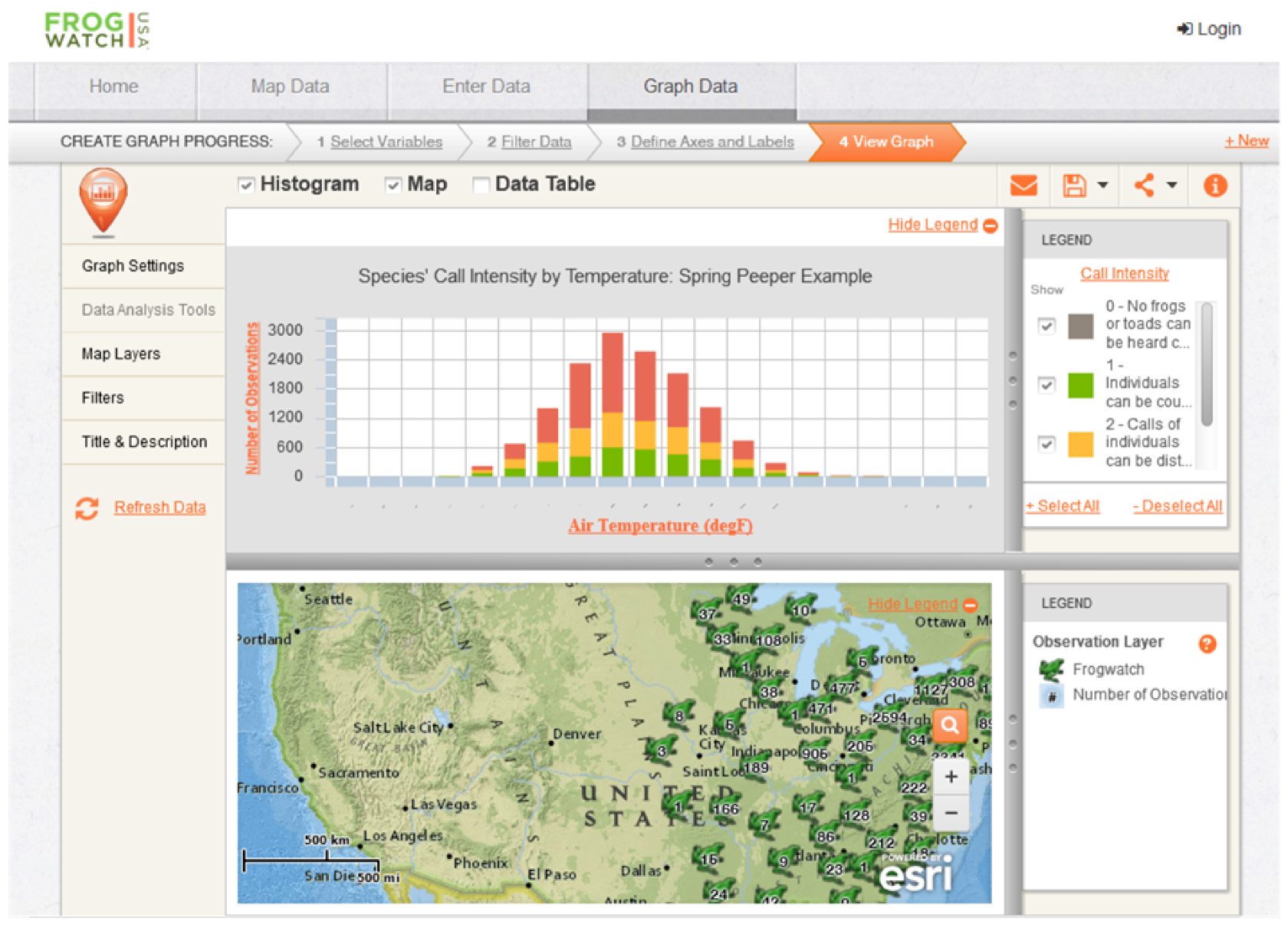This screenshot has width=1288, height=928.
Task: Switch to the Map Data tab
Action: point(290,87)
